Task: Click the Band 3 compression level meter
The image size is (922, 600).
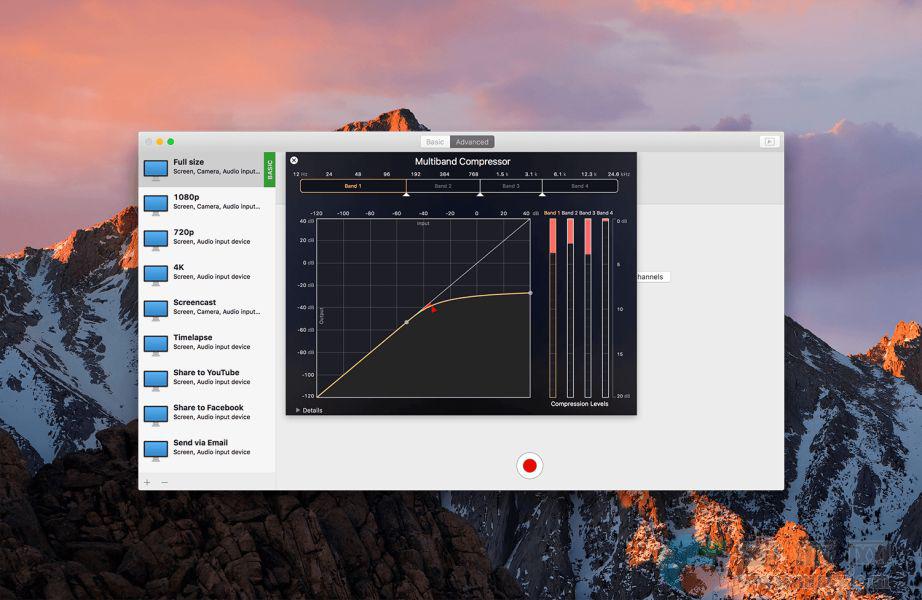Action: click(588, 308)
